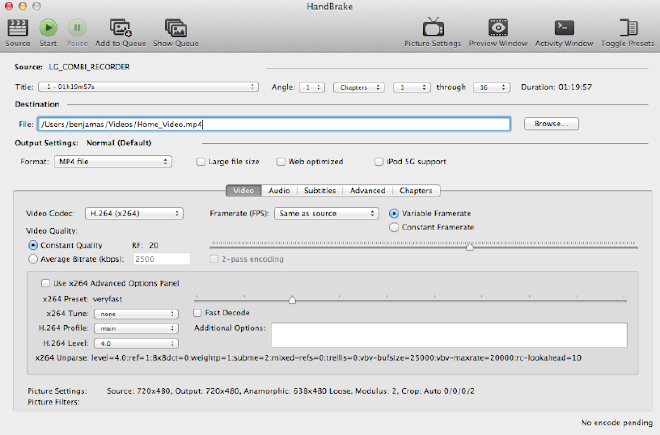Open the Format MP4 file dropdown

click(x=113, y=161)
